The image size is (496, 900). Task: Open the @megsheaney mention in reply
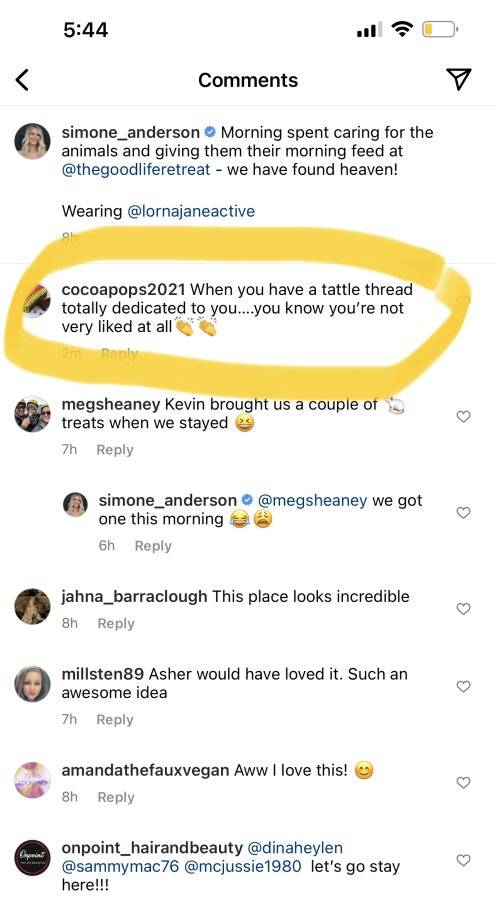click(313, 501)
